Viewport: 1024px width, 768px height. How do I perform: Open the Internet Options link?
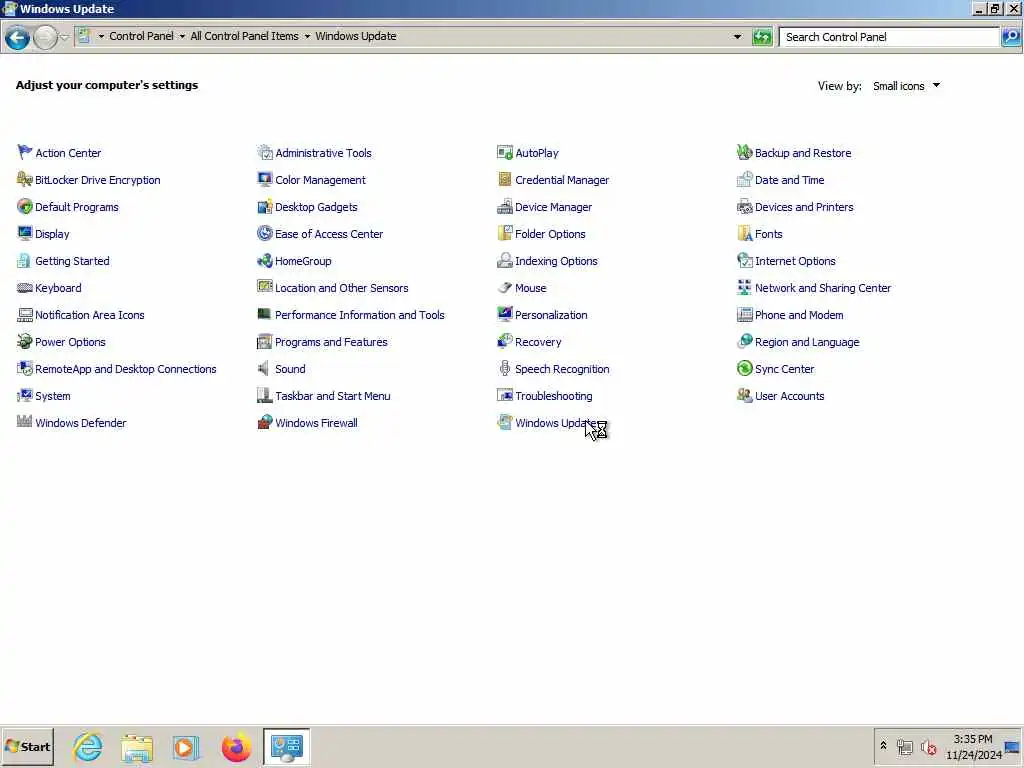point(795,261)
